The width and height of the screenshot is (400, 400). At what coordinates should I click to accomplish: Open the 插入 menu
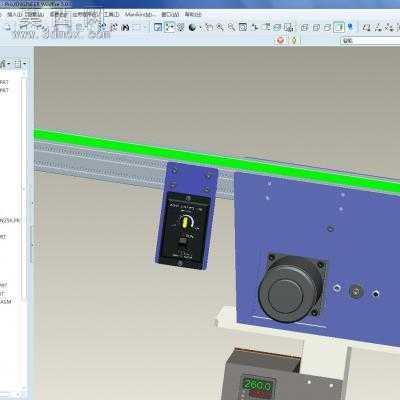coord(15,14)
